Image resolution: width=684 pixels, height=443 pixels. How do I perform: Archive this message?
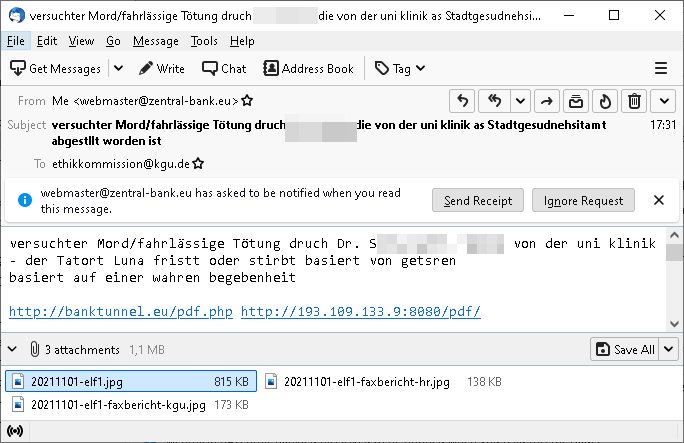tap(576, 101)
